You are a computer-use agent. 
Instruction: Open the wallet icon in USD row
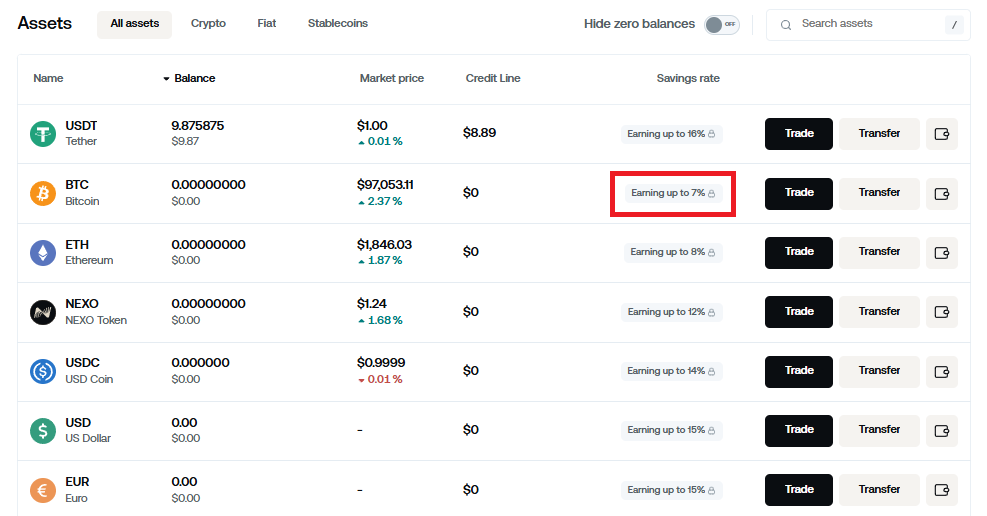pos(942,430)
